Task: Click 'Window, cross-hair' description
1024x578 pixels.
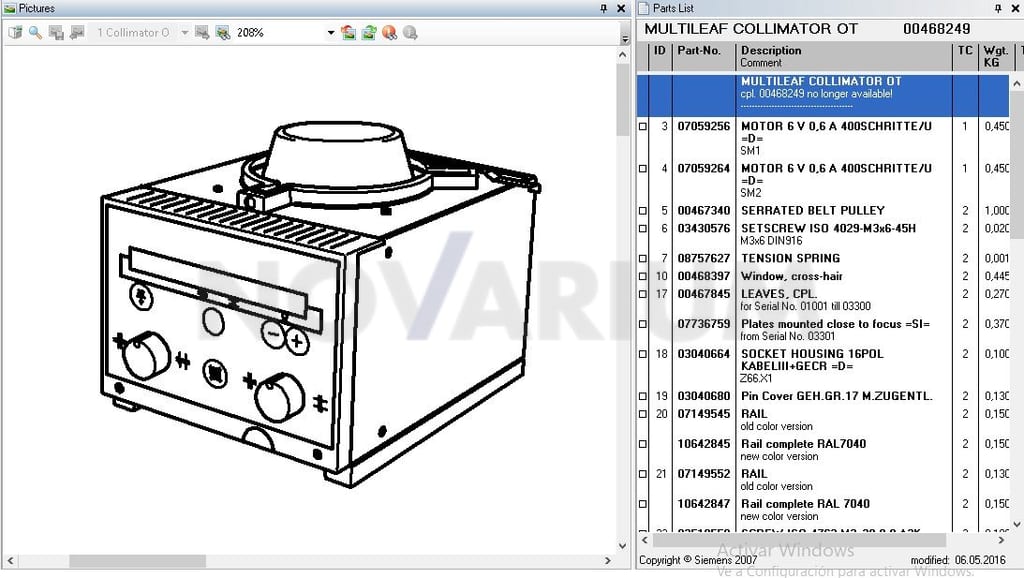Action: click(x=792, y=276)
